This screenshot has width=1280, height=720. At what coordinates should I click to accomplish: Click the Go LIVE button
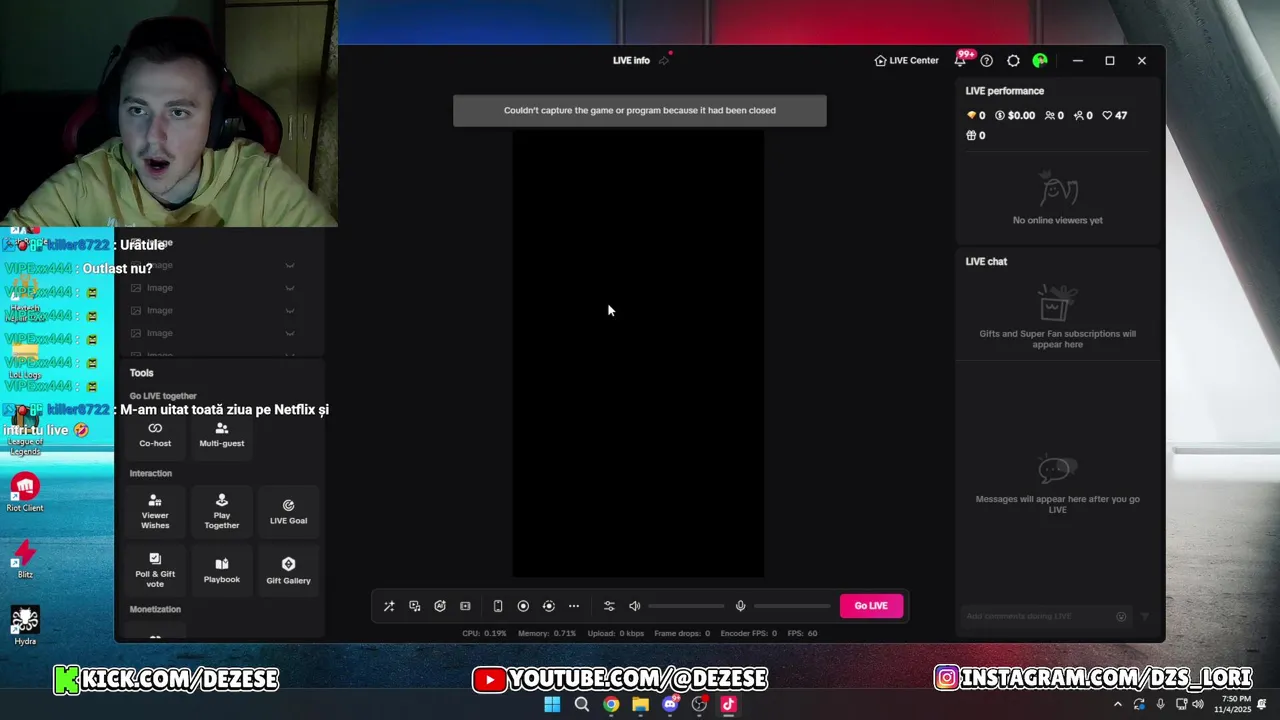click(x=871, y=606)
